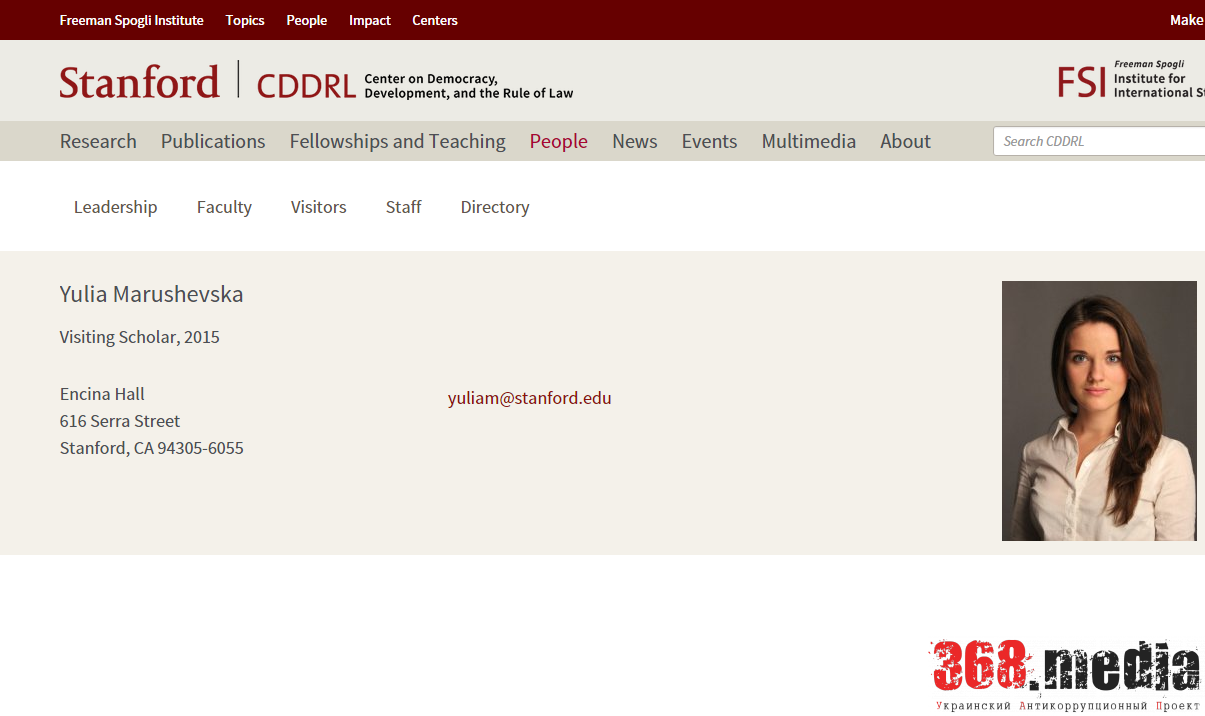The height and width of the screenshot is (716, 1205).
Task: Open Fellowships and Teaching section
Action: [x=397, y=141]
